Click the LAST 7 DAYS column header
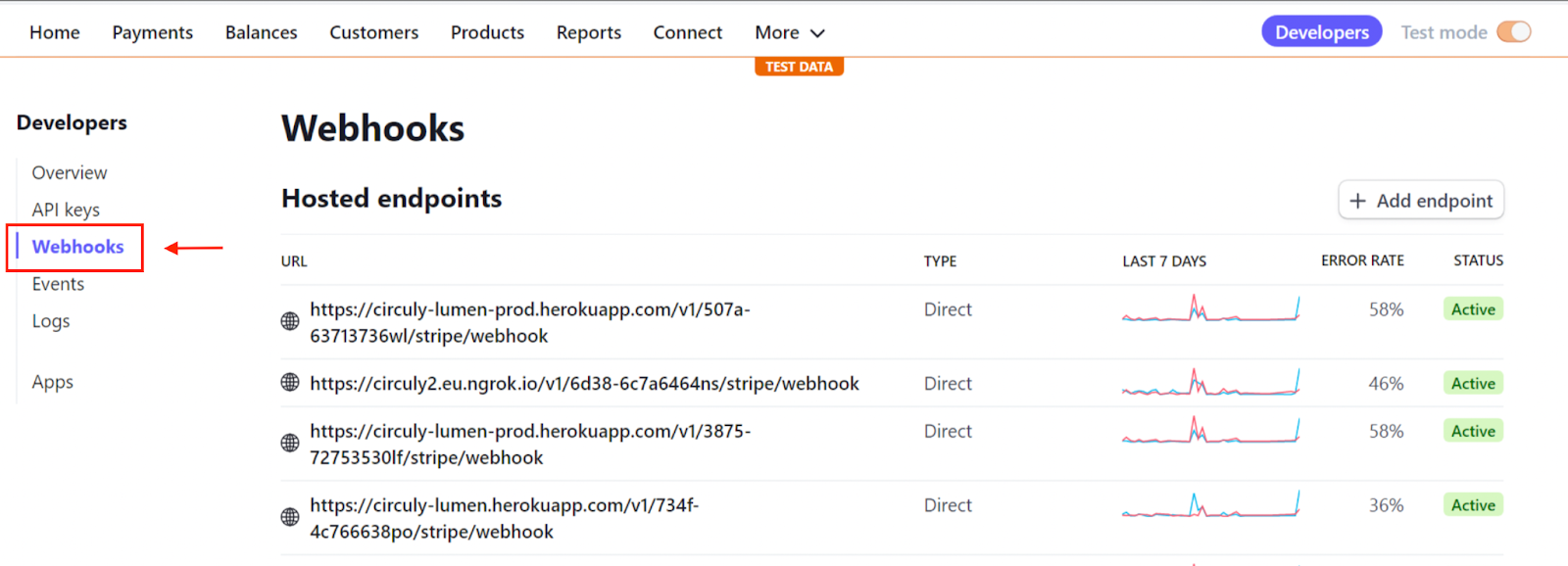This screenshot has height=566, width=1568. [1164, 261]
